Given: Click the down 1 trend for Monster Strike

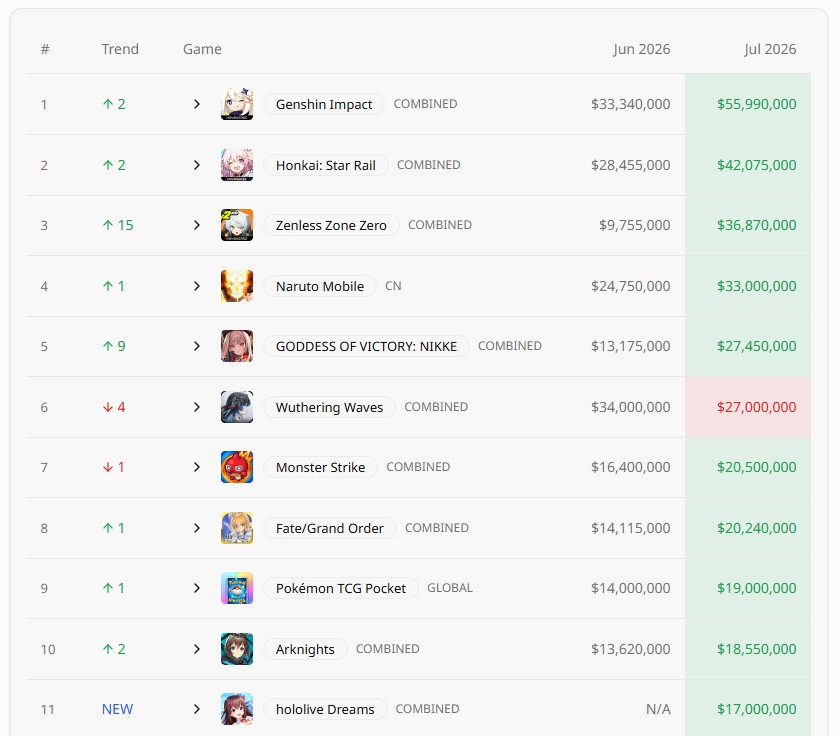Looking at the screenshot, I should 113,467.
